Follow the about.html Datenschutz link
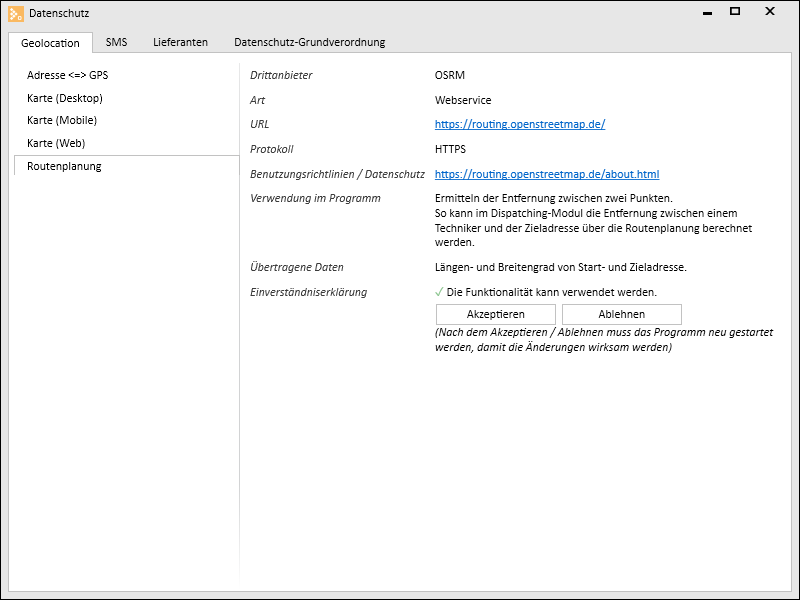Image resolution: width=800 pixels, height=600 pixels. 546,174
